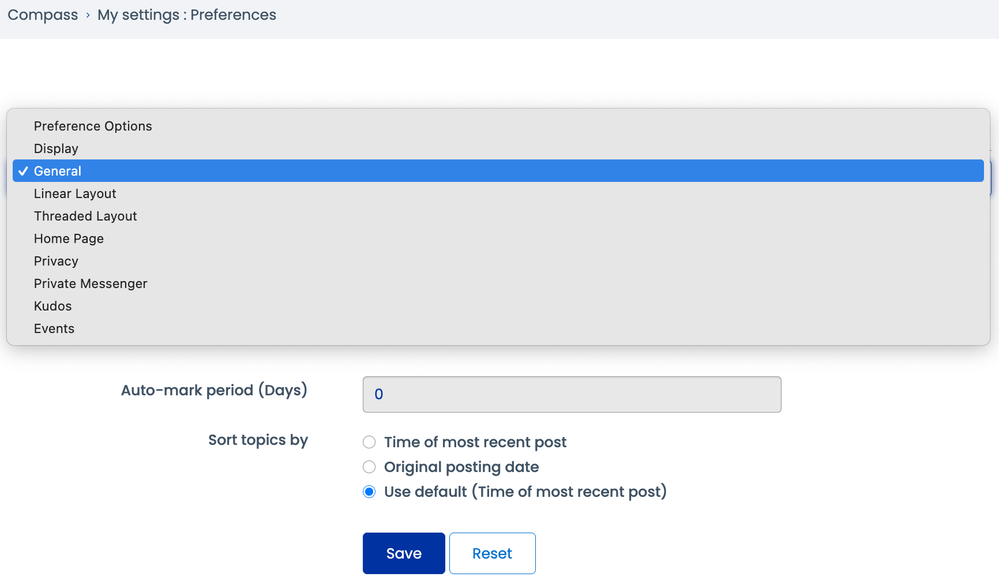Image resolution: width=999 pixels, height=583 pixels.
Task: Click the Auto-mark period (Days) label
Action: [214, 390]
